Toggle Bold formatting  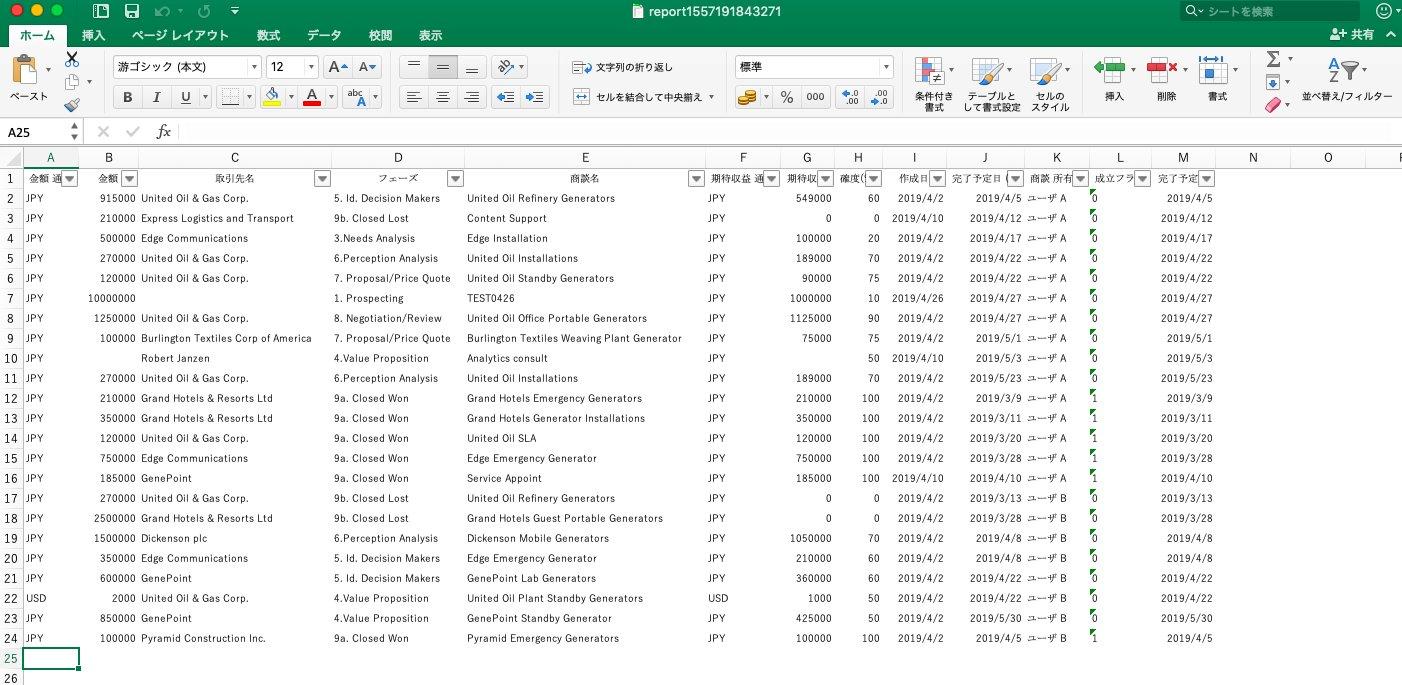(127, 97)
